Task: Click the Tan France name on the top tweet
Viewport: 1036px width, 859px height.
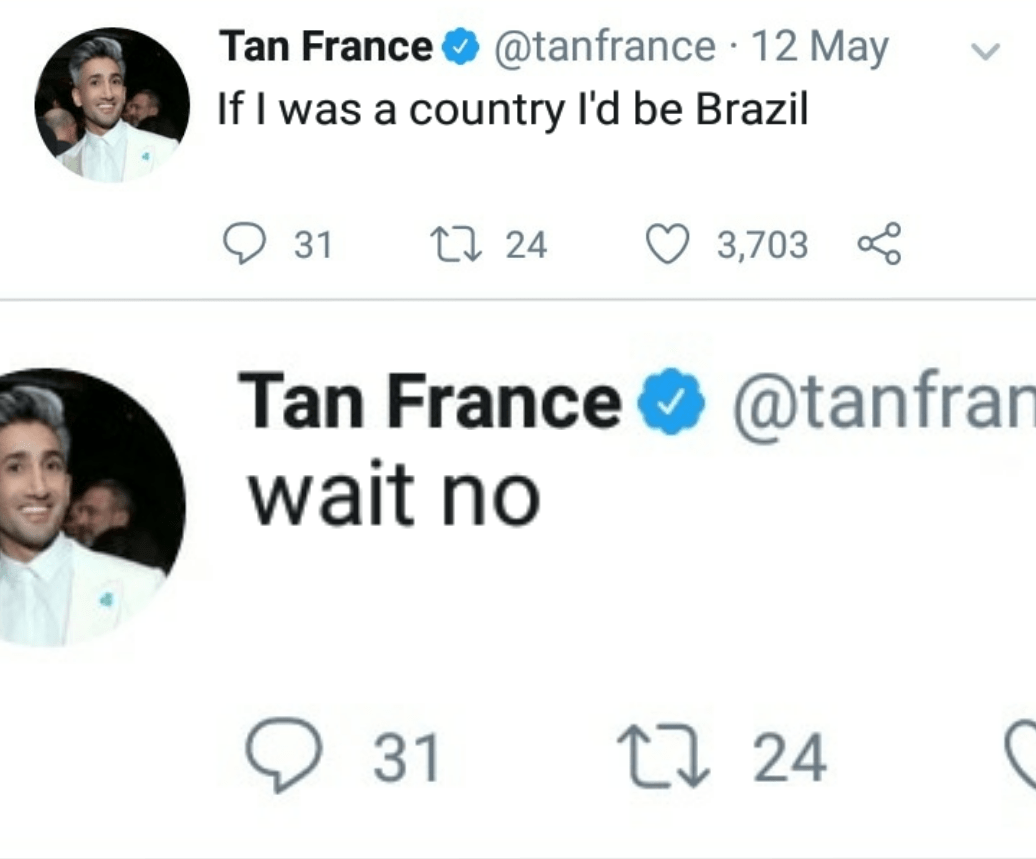Action: click(x=326, y=48)
